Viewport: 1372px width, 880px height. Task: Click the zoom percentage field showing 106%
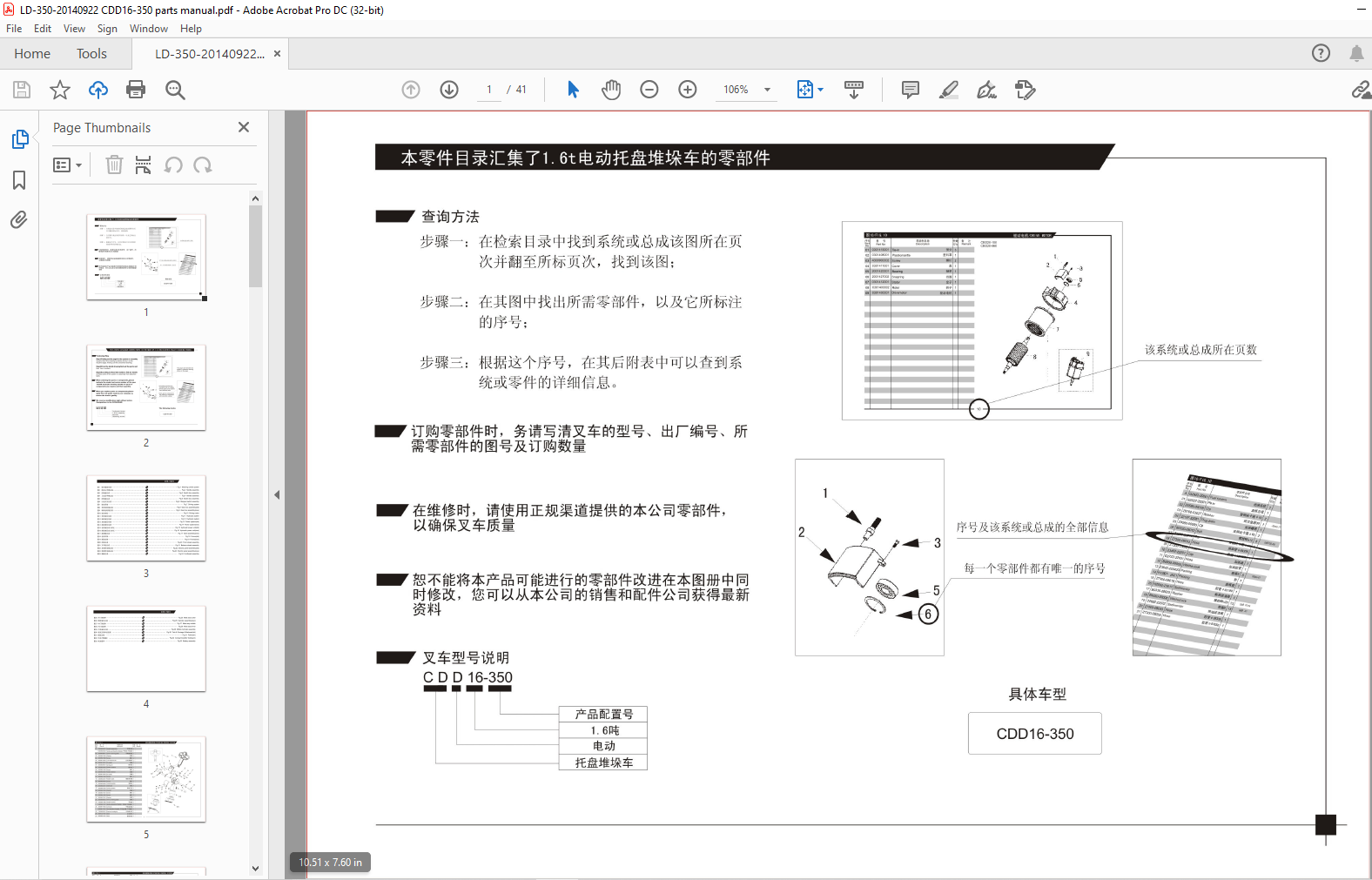pos(736,90)
